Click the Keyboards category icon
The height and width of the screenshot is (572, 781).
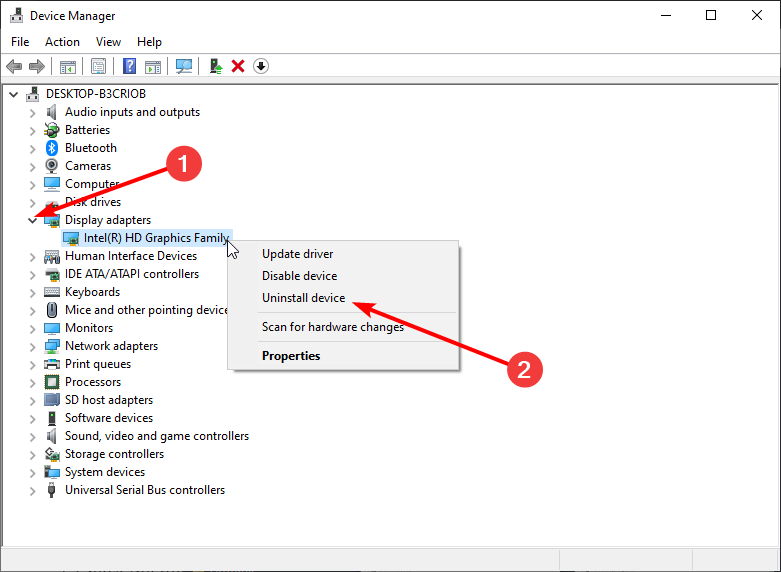click(x=52, y=292)
